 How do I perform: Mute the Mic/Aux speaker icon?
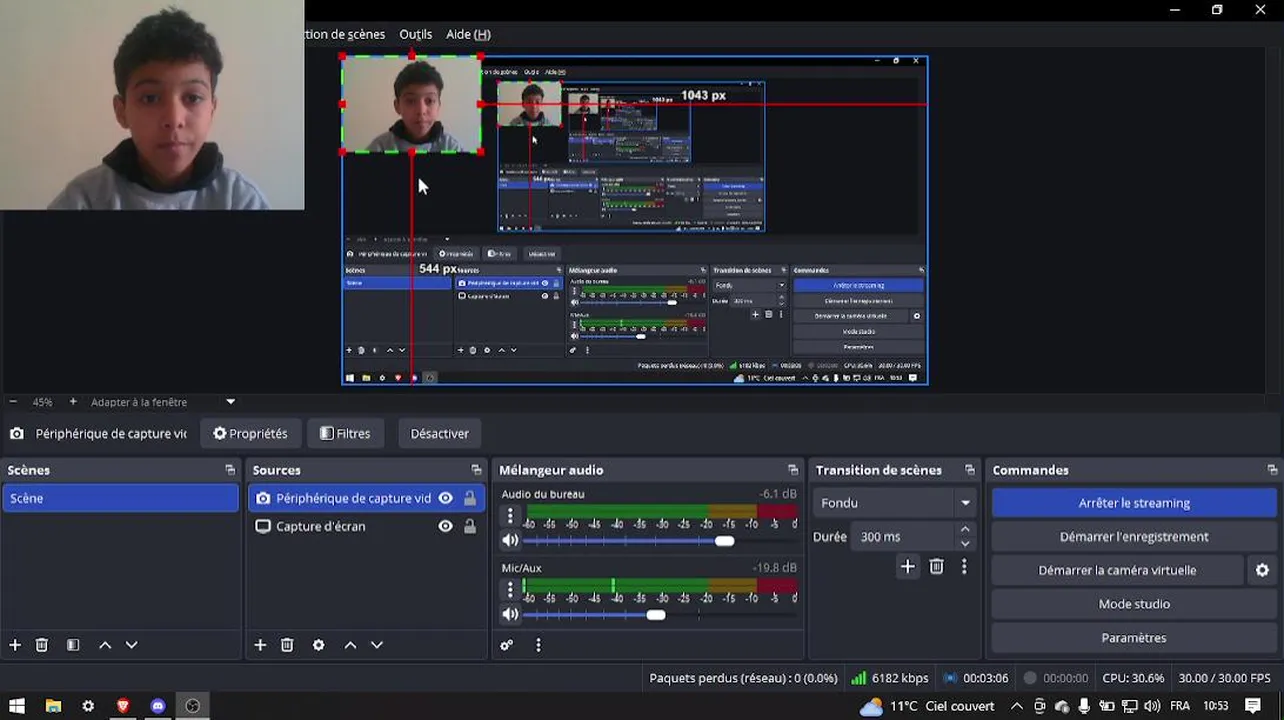(x=510, y=615)
